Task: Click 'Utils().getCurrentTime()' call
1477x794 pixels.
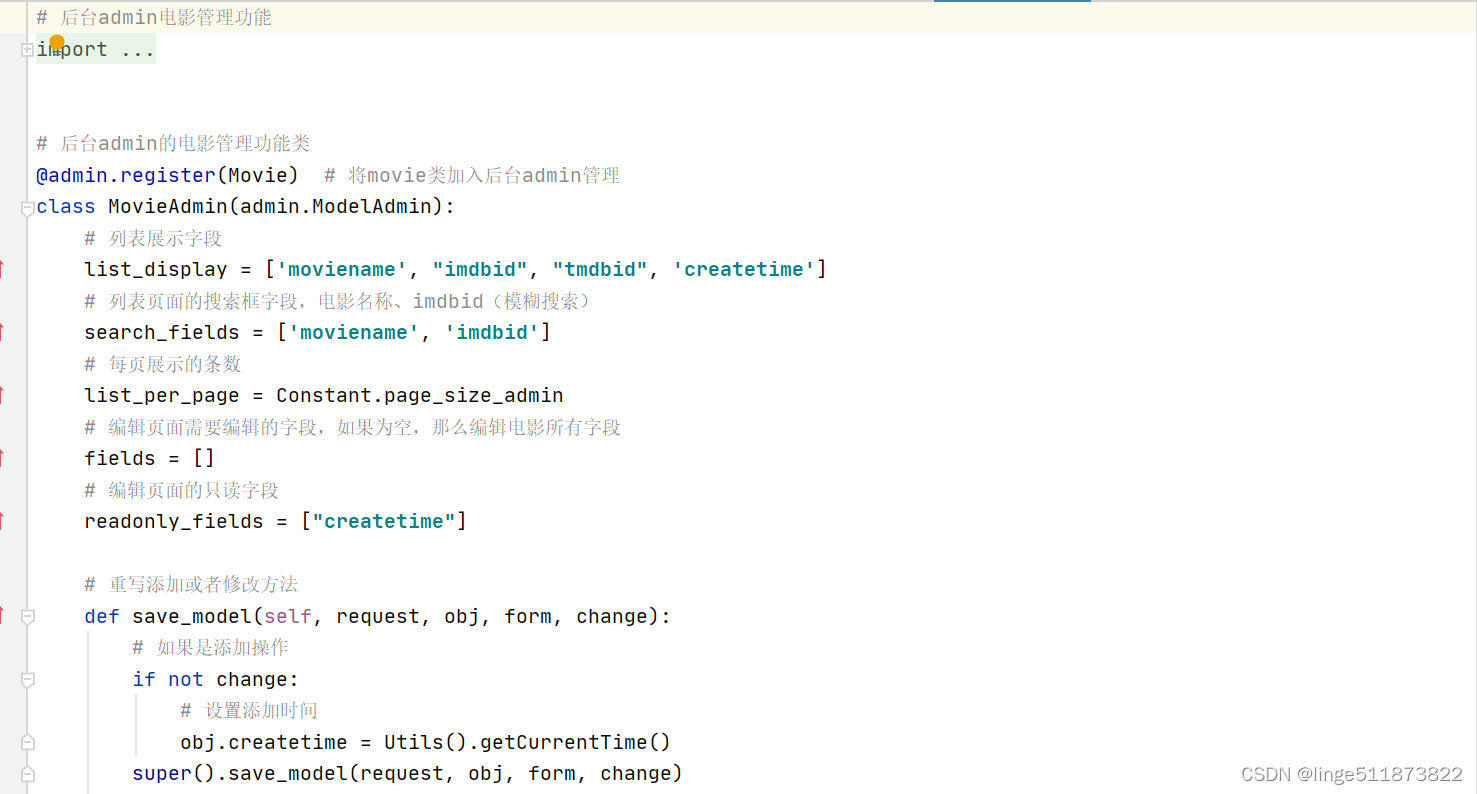Action: 528,742
